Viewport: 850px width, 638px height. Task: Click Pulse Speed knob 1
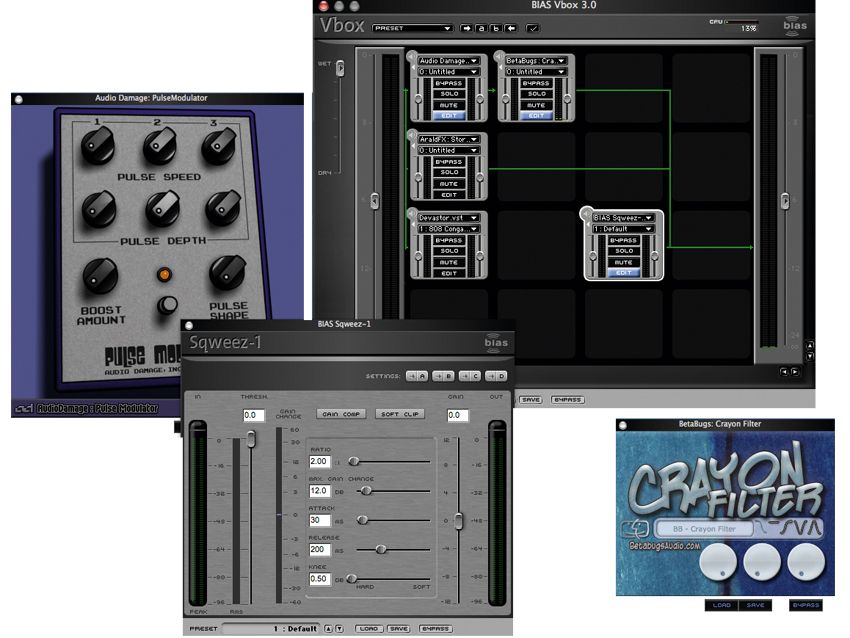tap(98, 146)
